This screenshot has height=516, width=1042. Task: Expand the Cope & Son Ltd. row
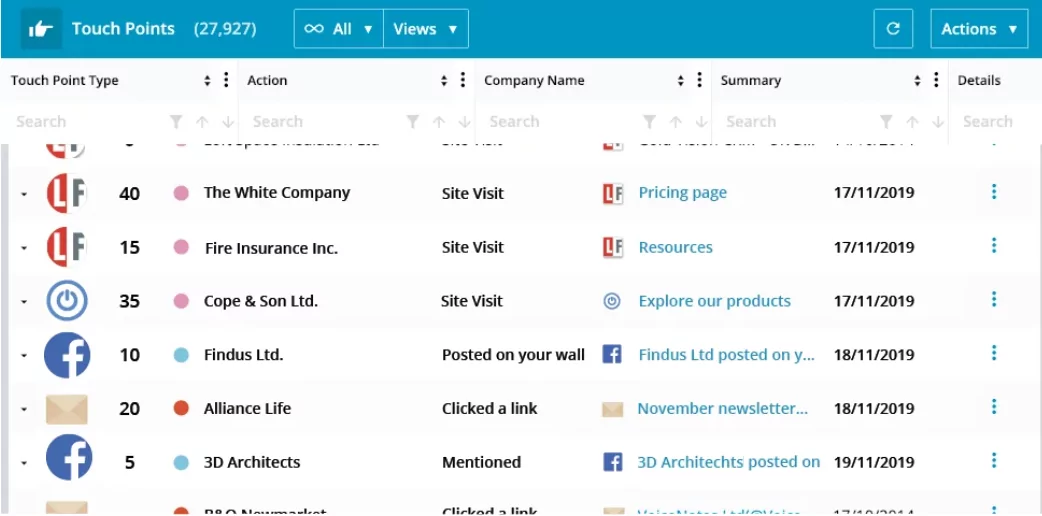(24, 302)
